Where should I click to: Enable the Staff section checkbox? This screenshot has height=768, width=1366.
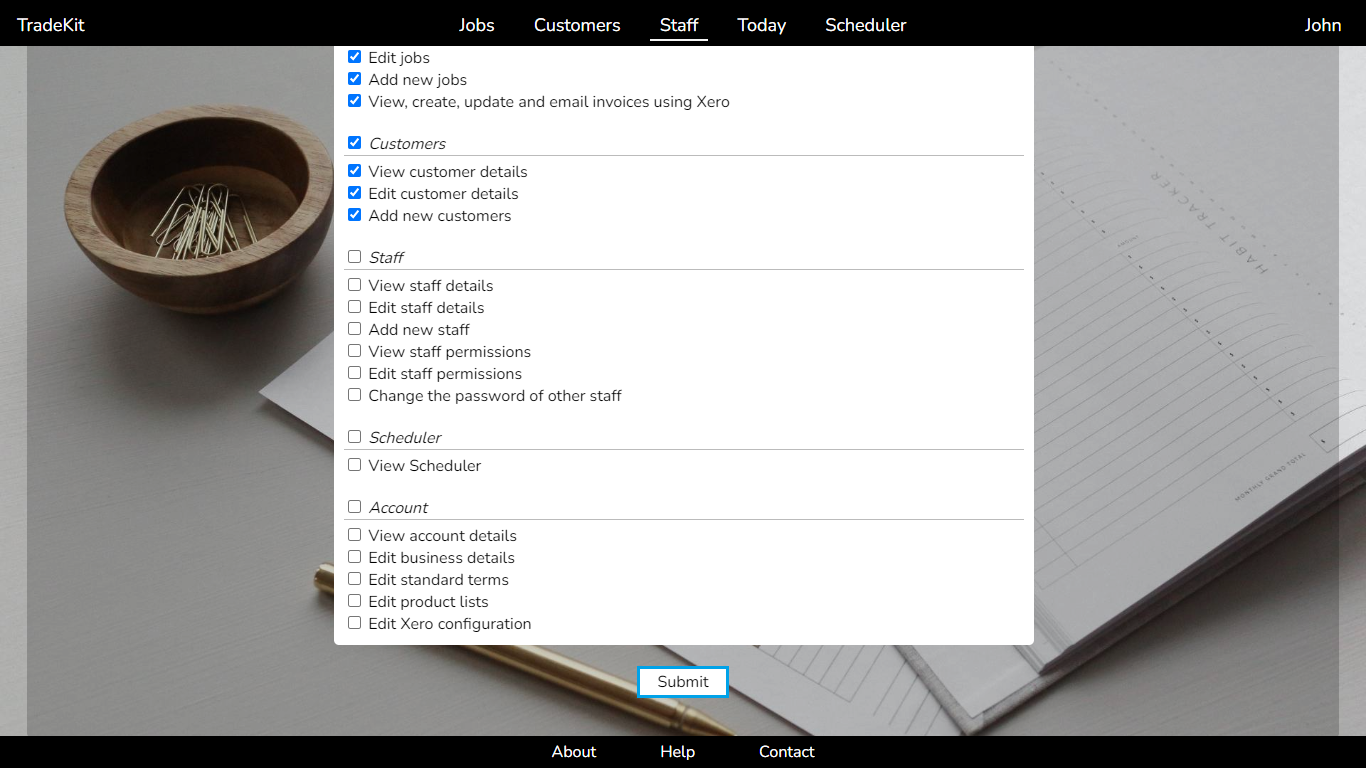(354, 257)
